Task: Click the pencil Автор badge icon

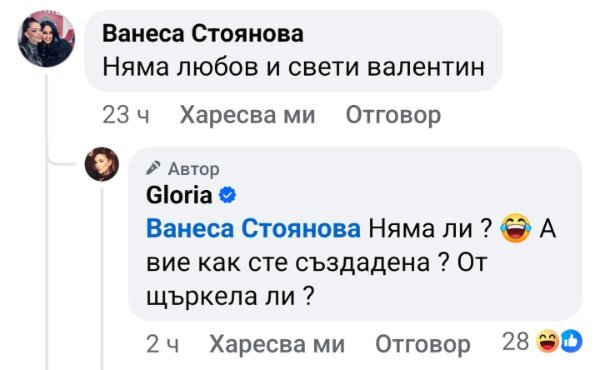Action: (153, 168)
